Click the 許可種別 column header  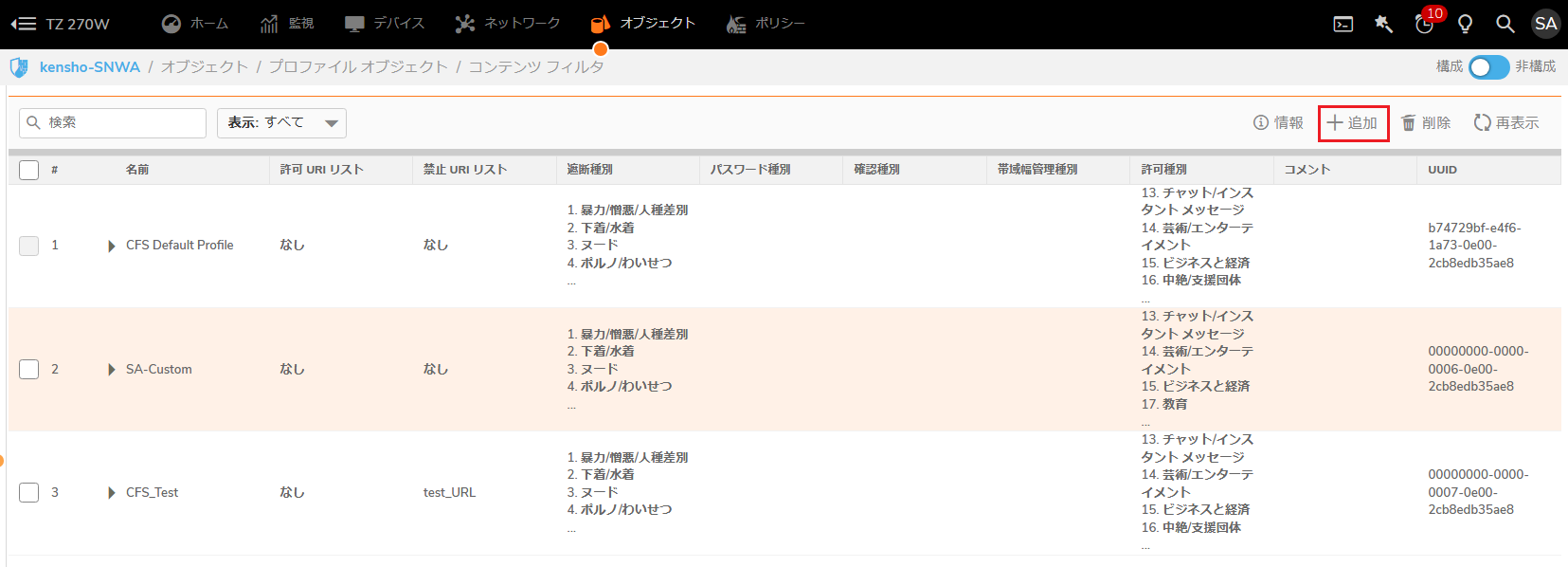pos(1163,170)
